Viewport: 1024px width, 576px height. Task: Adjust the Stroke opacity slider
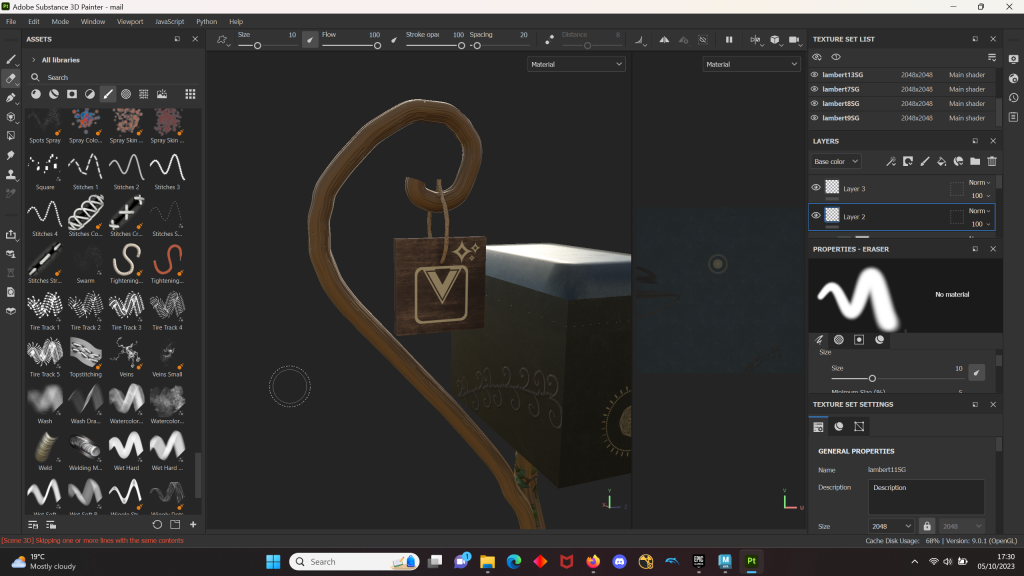click(x=436, y=46)
